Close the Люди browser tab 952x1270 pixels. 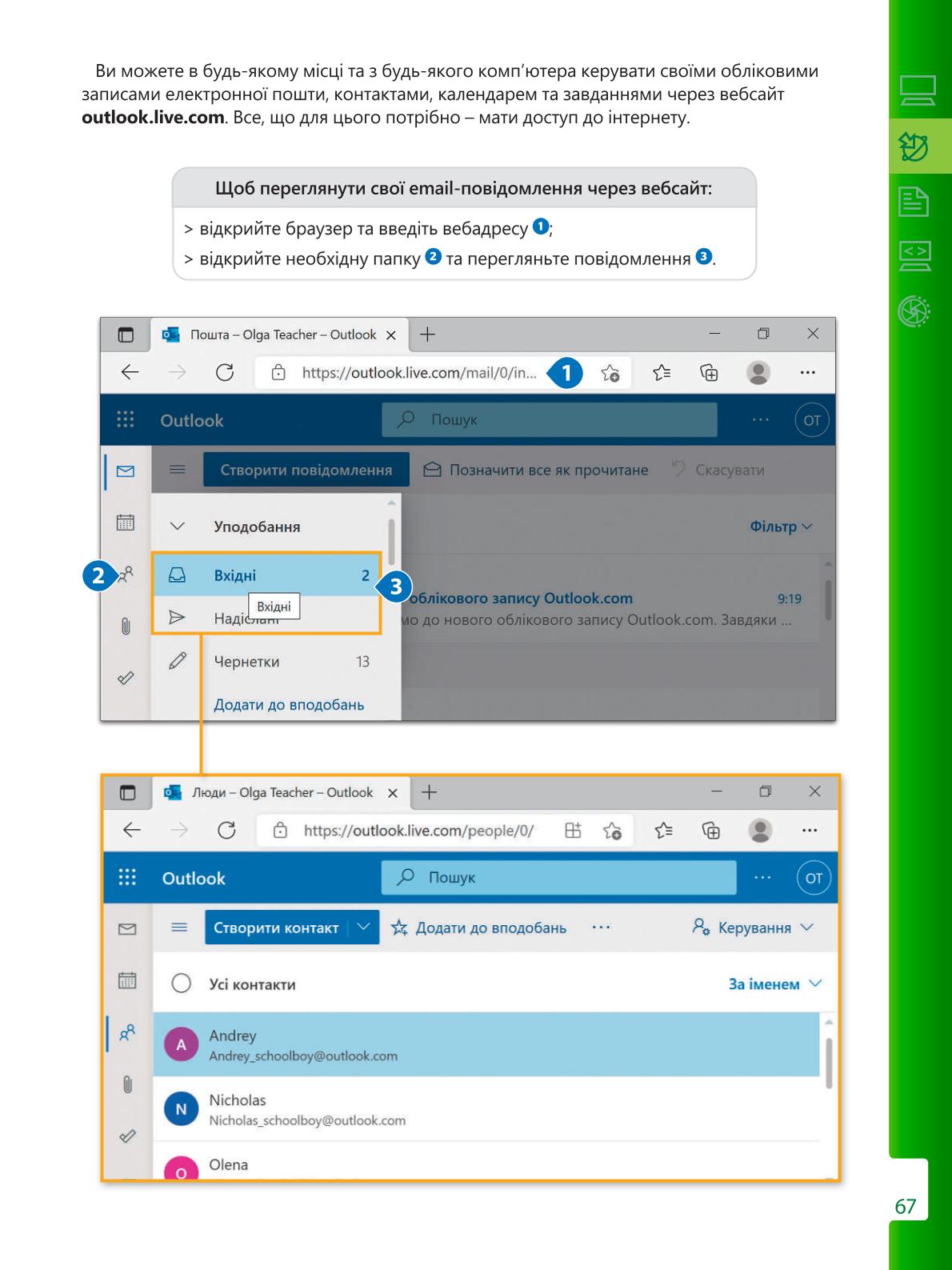click(x=393, y=793)
